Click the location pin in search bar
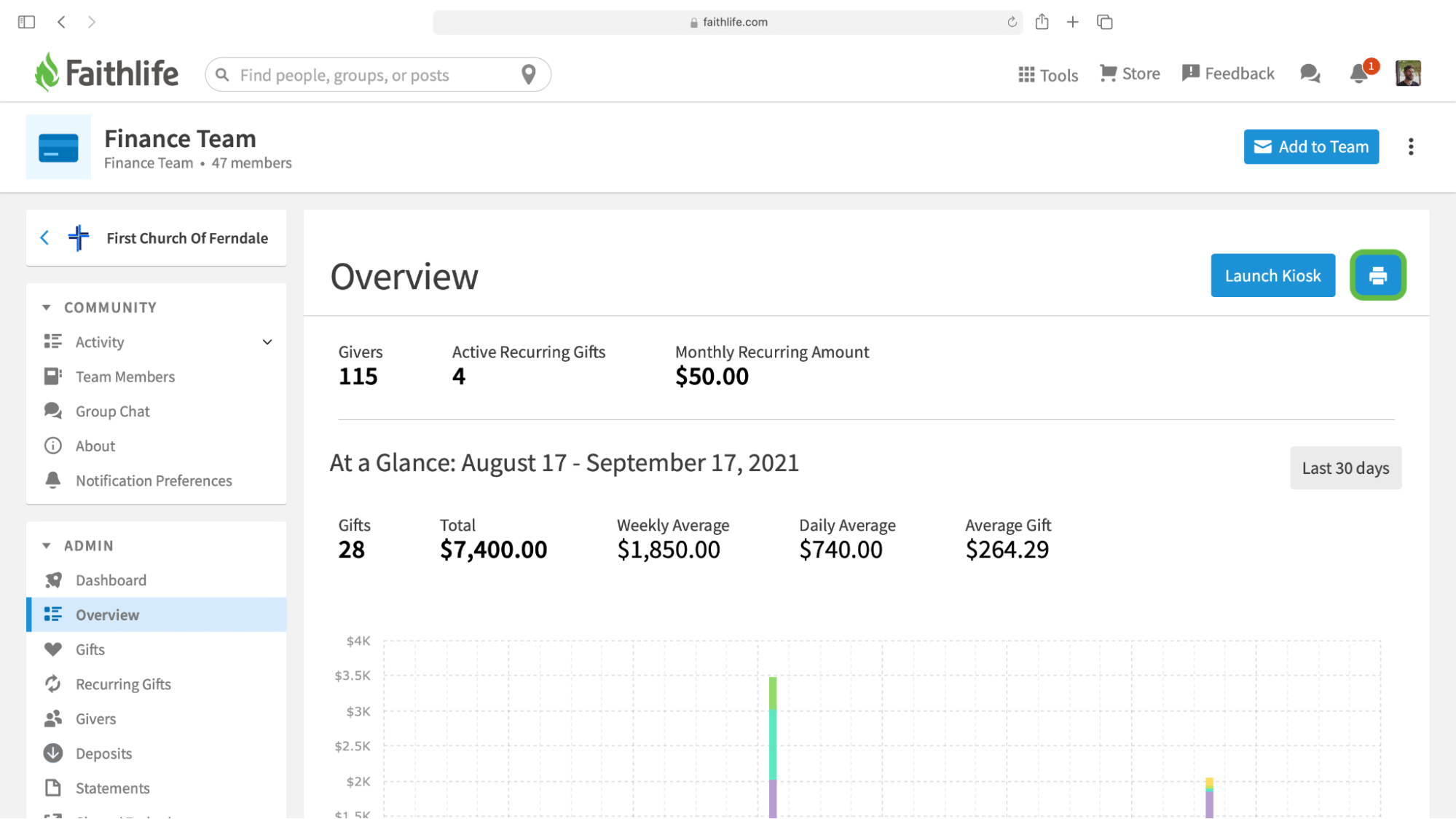The image size is (1456, 819). [x=529, y=74]
